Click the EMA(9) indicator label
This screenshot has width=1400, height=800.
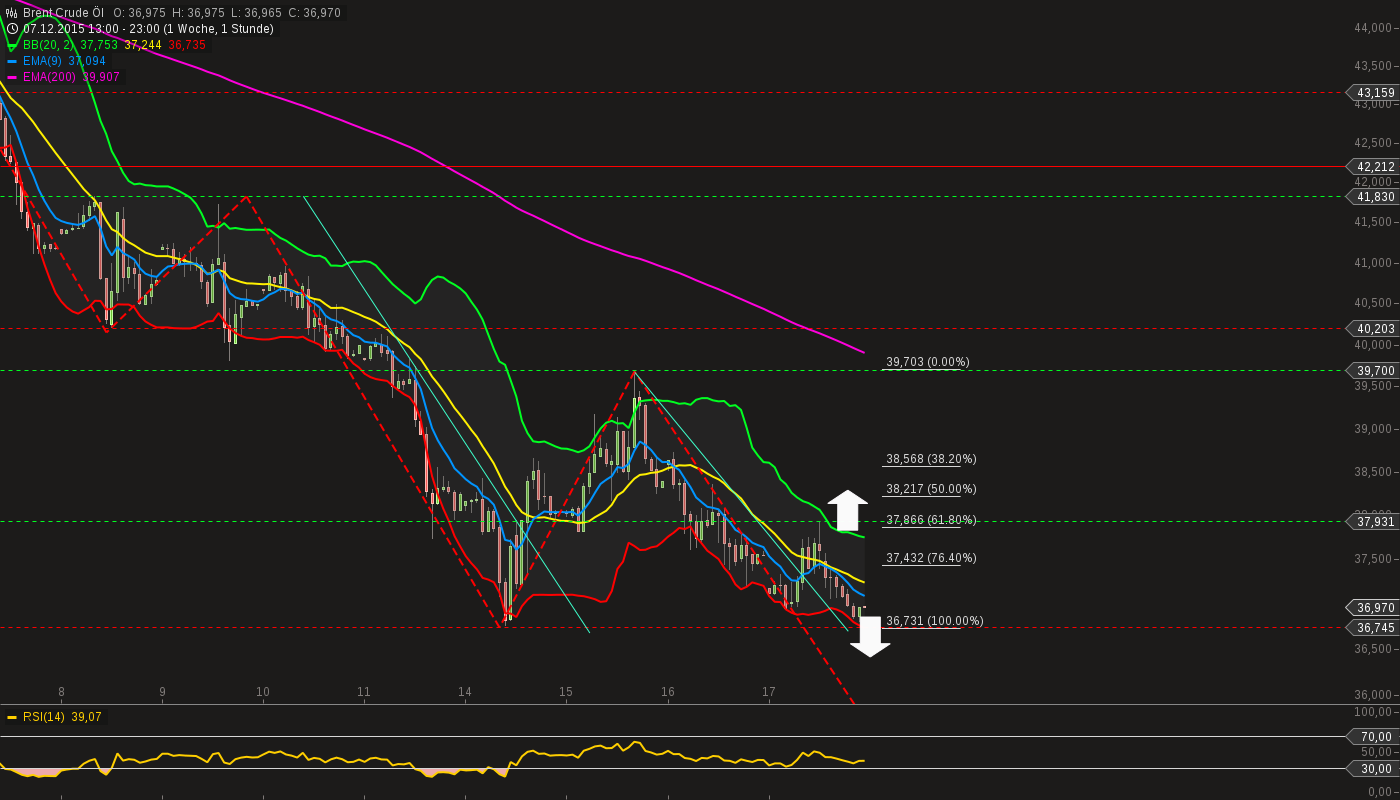pos(43,61)
